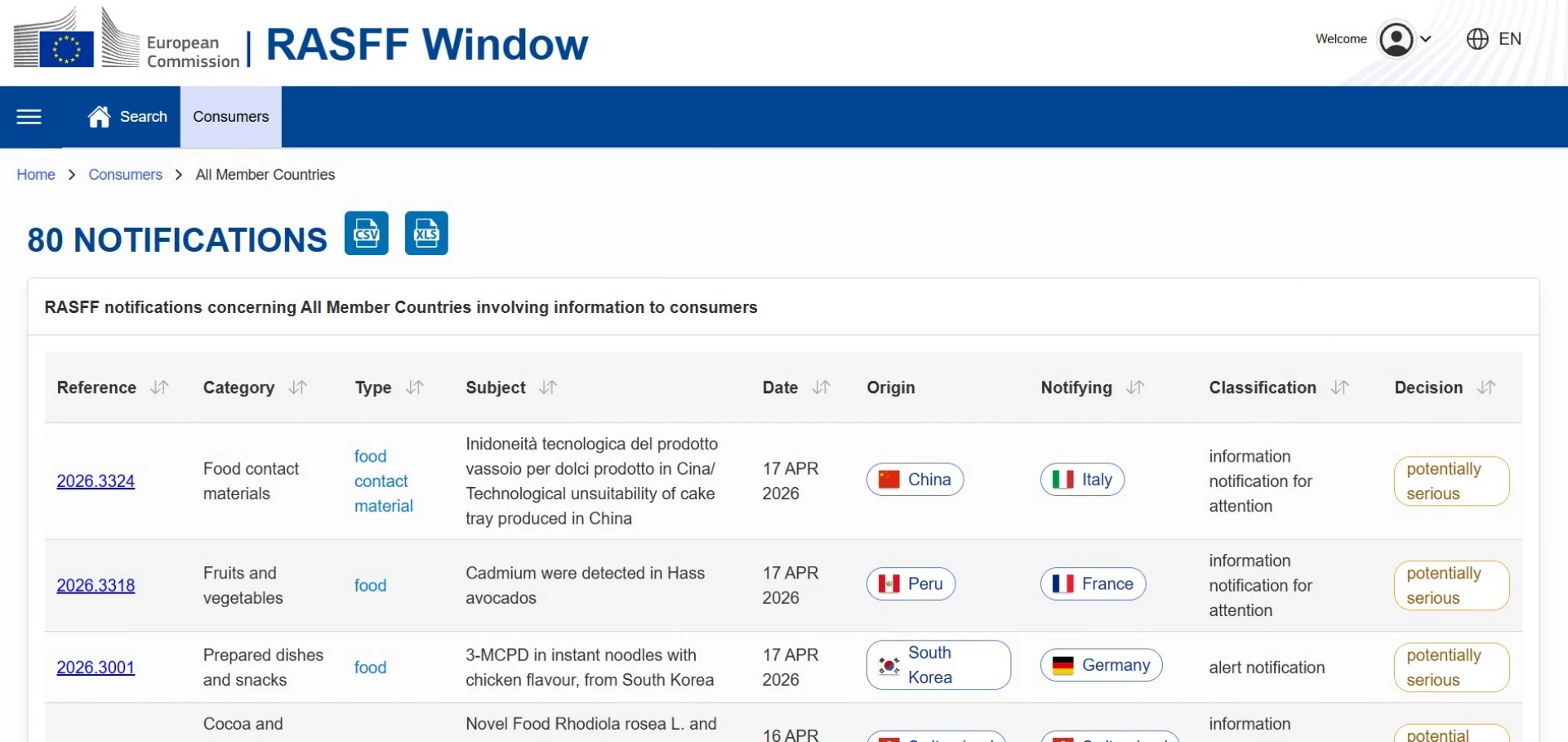Open notification reference 2026.3001
This screenshot has width=1568, height=742.
pos(96,668)
